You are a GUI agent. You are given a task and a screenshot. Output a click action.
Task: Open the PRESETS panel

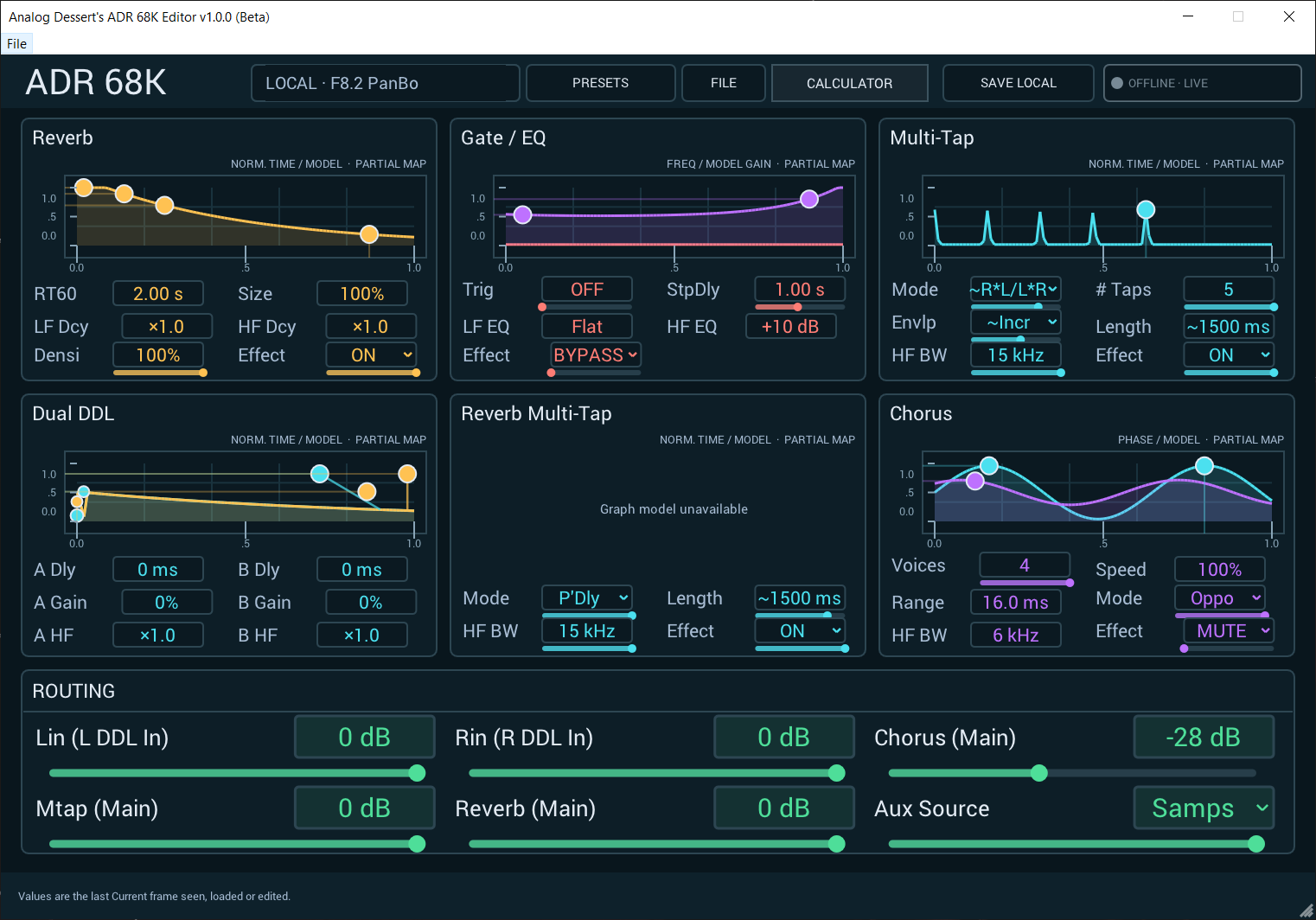click(x=600, y=83)
